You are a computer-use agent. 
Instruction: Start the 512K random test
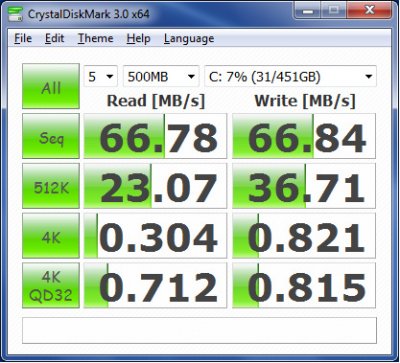tap(51, 186)
